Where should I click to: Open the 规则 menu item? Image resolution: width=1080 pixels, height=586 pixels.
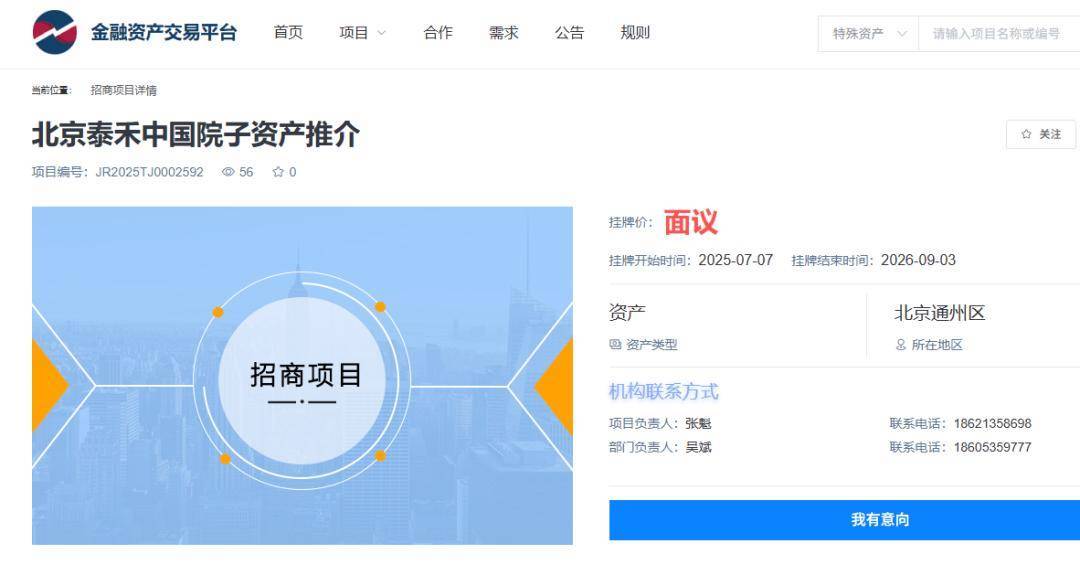(x=635, y=32)
